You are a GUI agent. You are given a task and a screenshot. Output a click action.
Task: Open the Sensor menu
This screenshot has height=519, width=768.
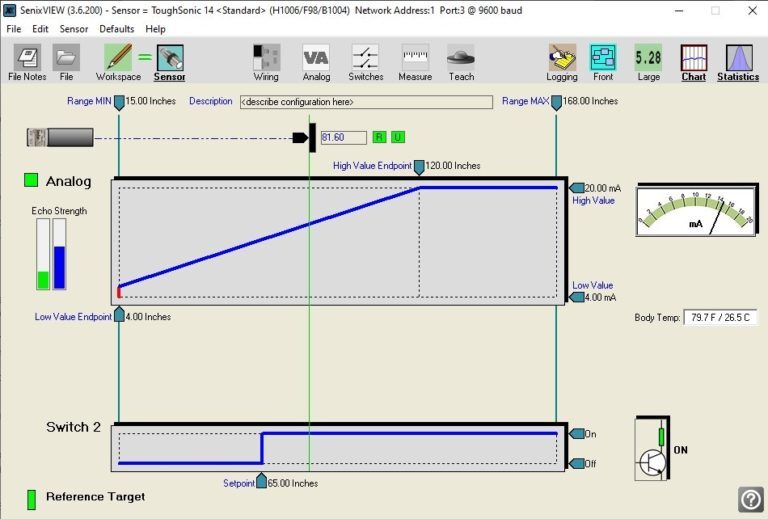(73, 29)
